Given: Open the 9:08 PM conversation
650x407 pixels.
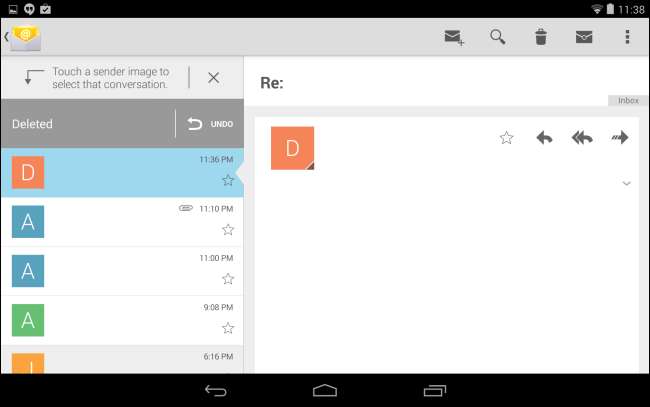Looking at the screenshot, I should (x=122, y=320).
